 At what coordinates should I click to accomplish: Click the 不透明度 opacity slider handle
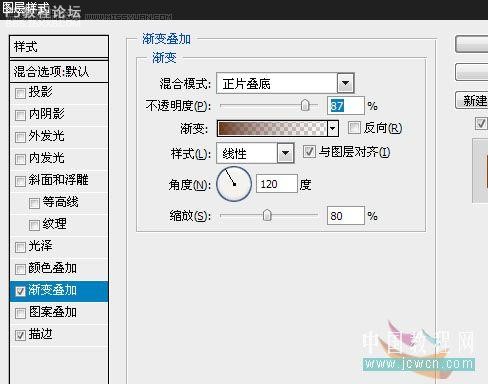point(305,105)
